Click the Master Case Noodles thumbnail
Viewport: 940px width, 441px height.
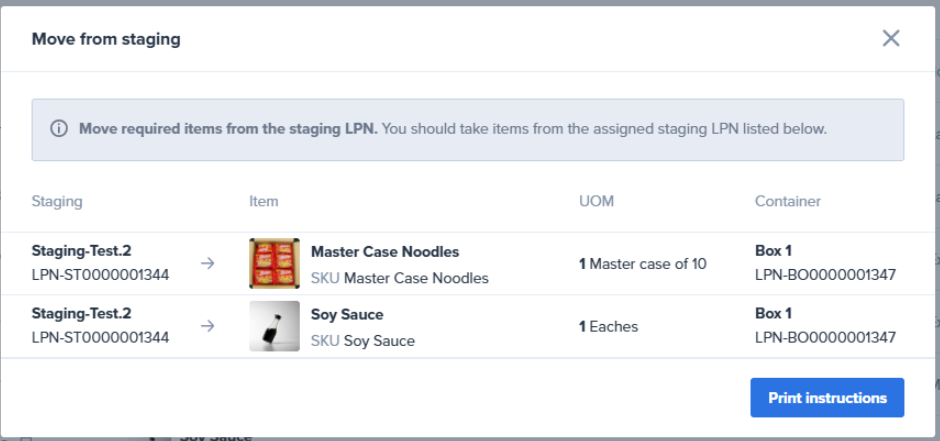[274, 264]
